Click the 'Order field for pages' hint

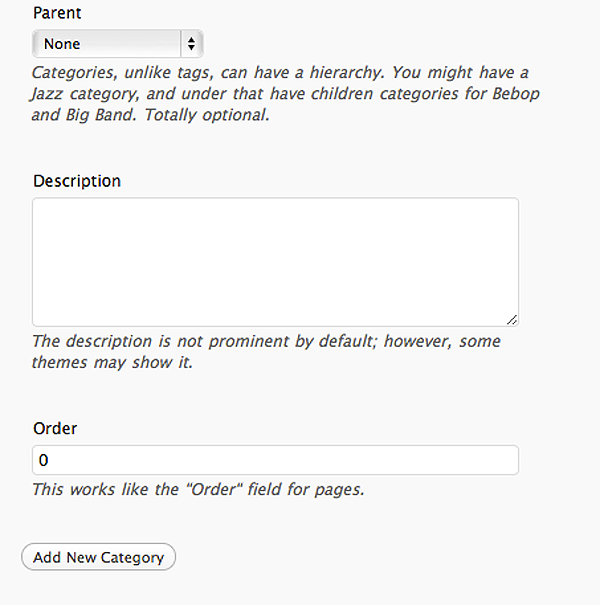click(198, 490)
